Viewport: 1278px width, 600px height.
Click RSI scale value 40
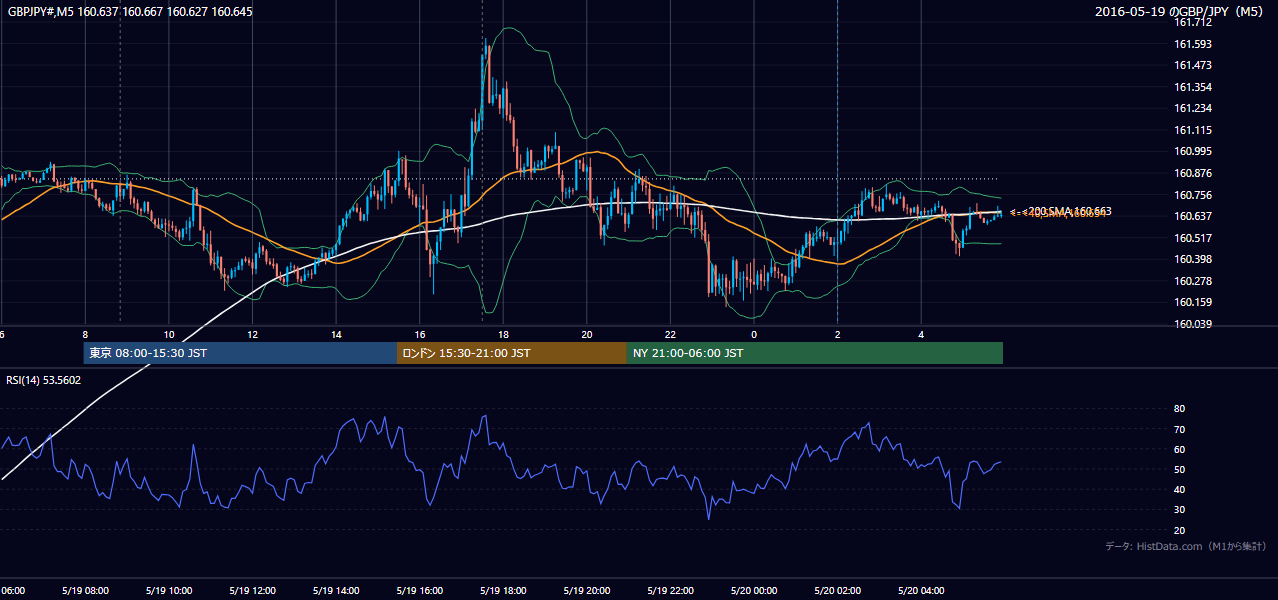pyautogui.click(x=1180, y=489)
